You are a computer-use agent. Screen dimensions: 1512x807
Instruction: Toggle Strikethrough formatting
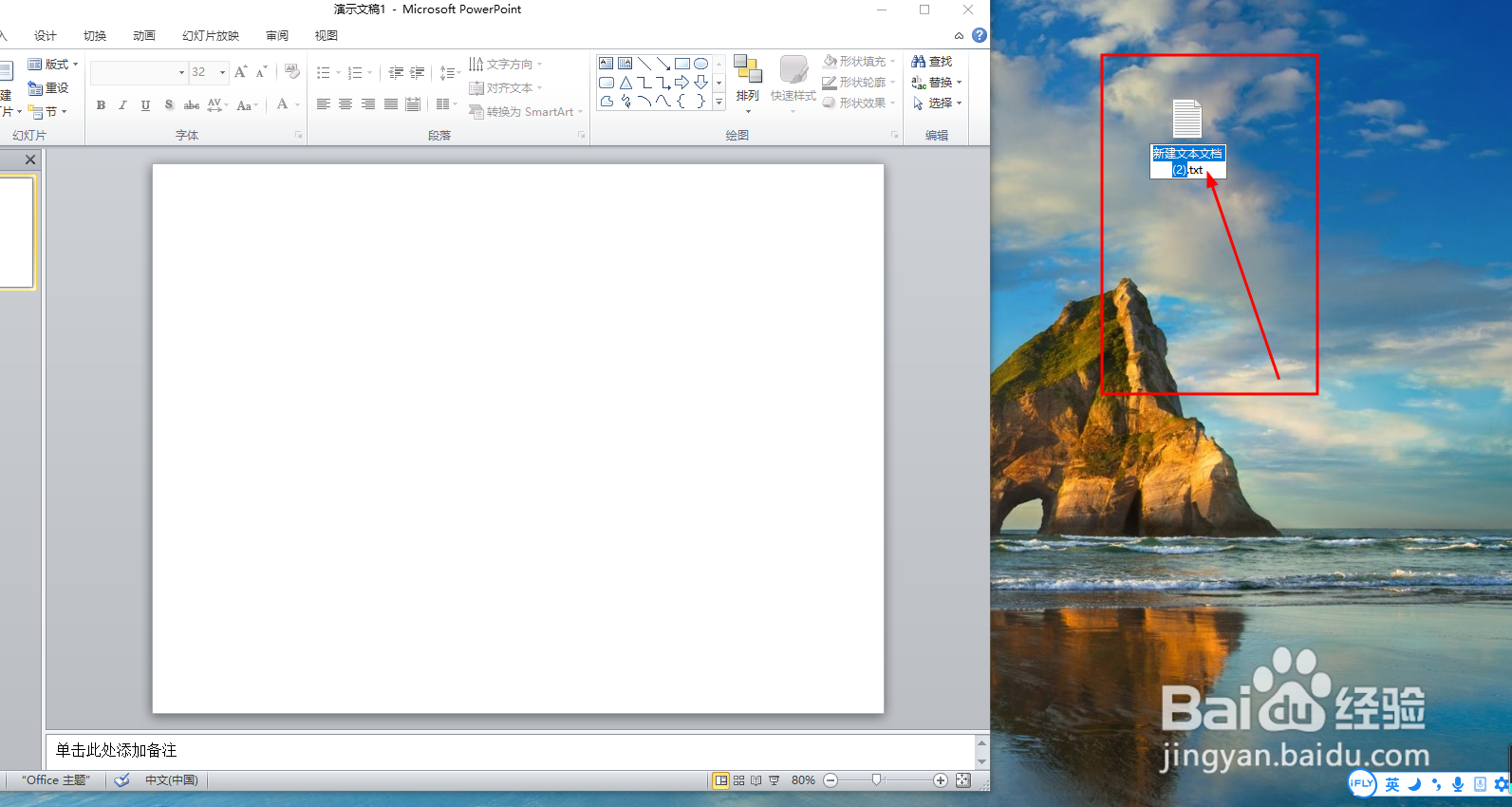191,105
